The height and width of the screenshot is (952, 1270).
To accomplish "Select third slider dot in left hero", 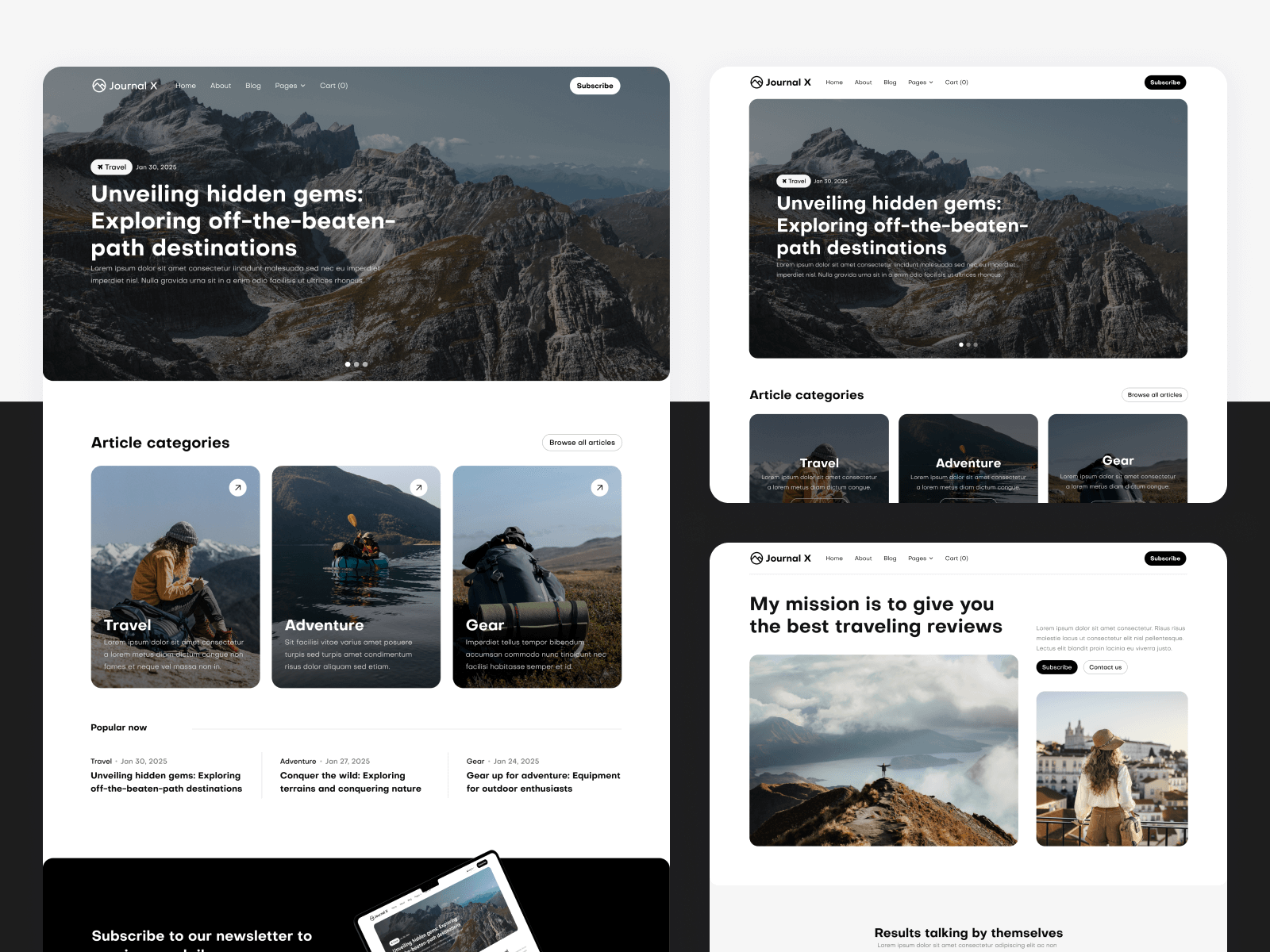I will pos(365,364).
